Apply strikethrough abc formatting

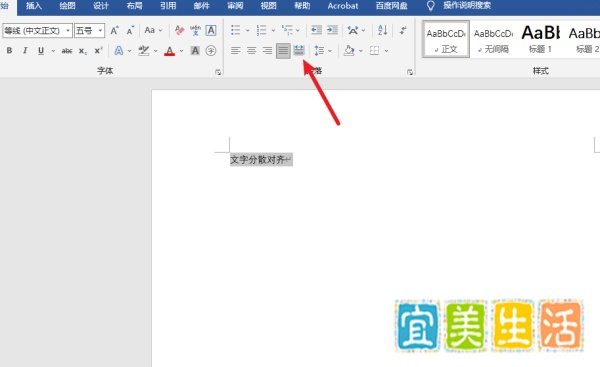tap(67, 51)
